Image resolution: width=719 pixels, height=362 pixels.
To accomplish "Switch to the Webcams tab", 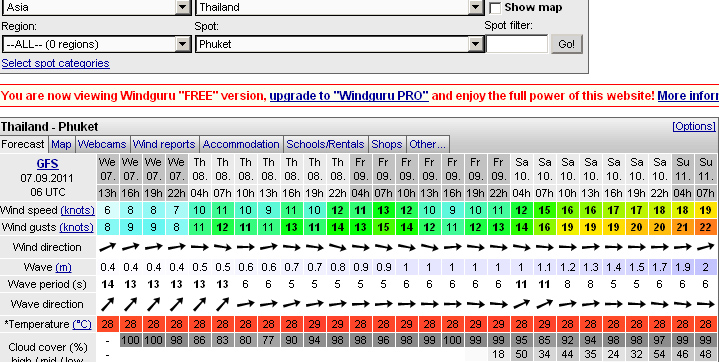I will 102,144.
